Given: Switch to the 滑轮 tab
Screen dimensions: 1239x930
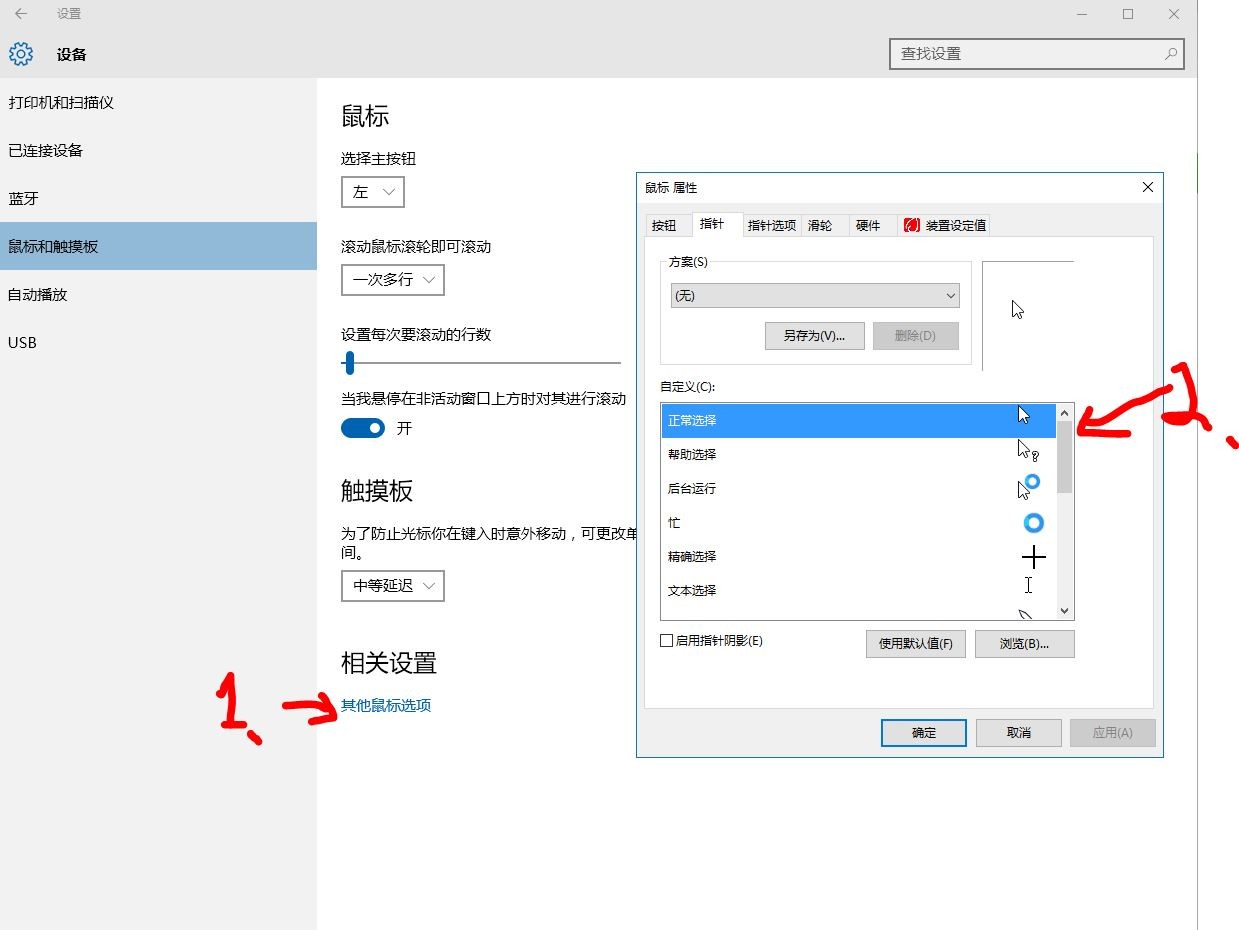Looking at the screenshot, I should (822, 225).
